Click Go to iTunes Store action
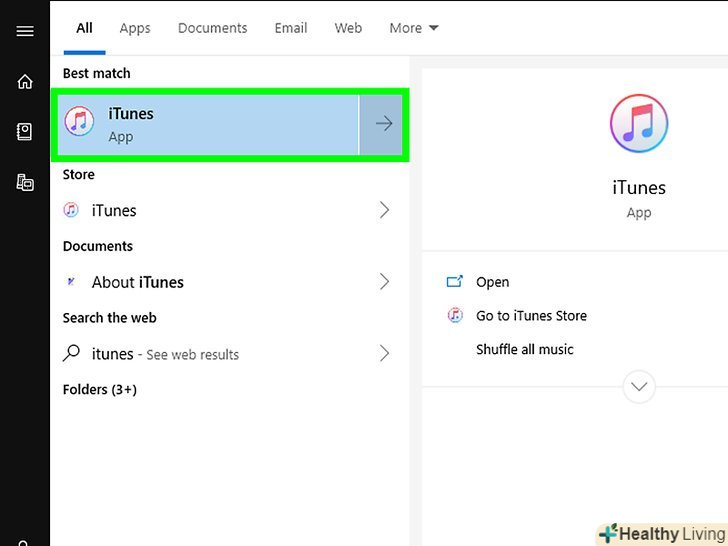 pyautogui.click(x=531, y=316)
